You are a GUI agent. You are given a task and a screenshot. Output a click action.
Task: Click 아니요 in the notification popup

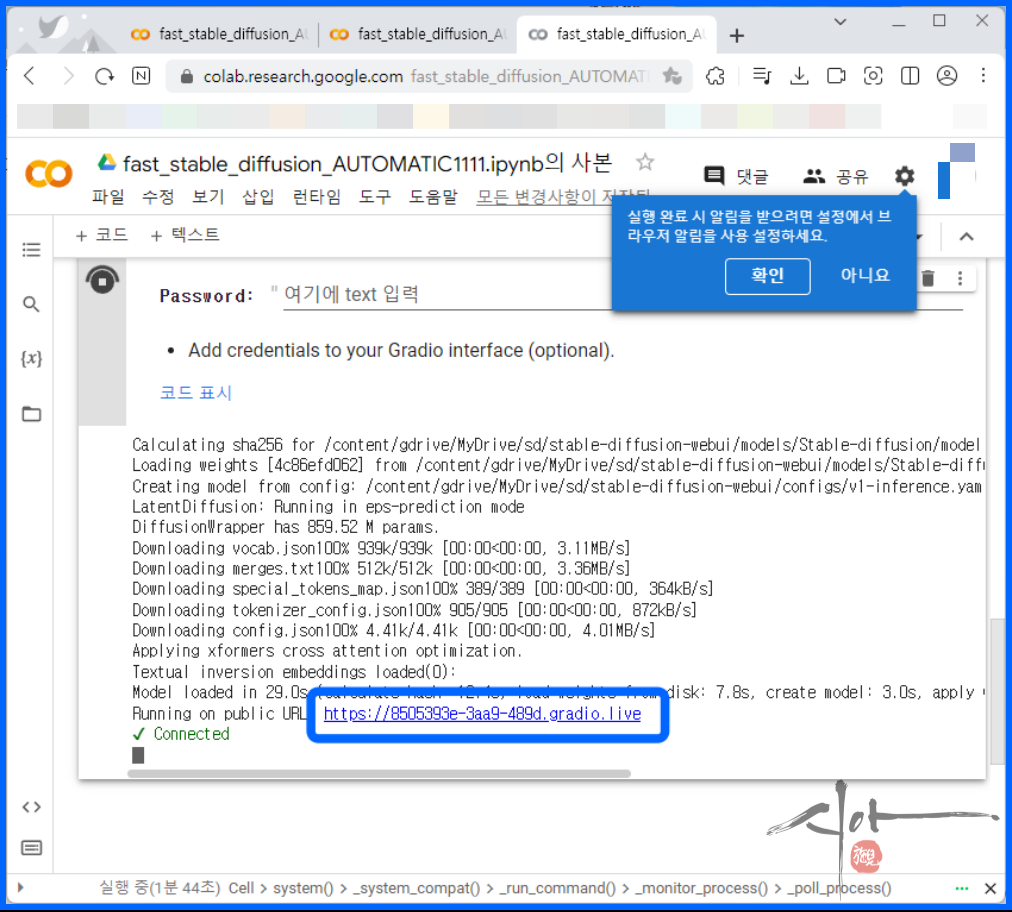click(x=865, y=276)
